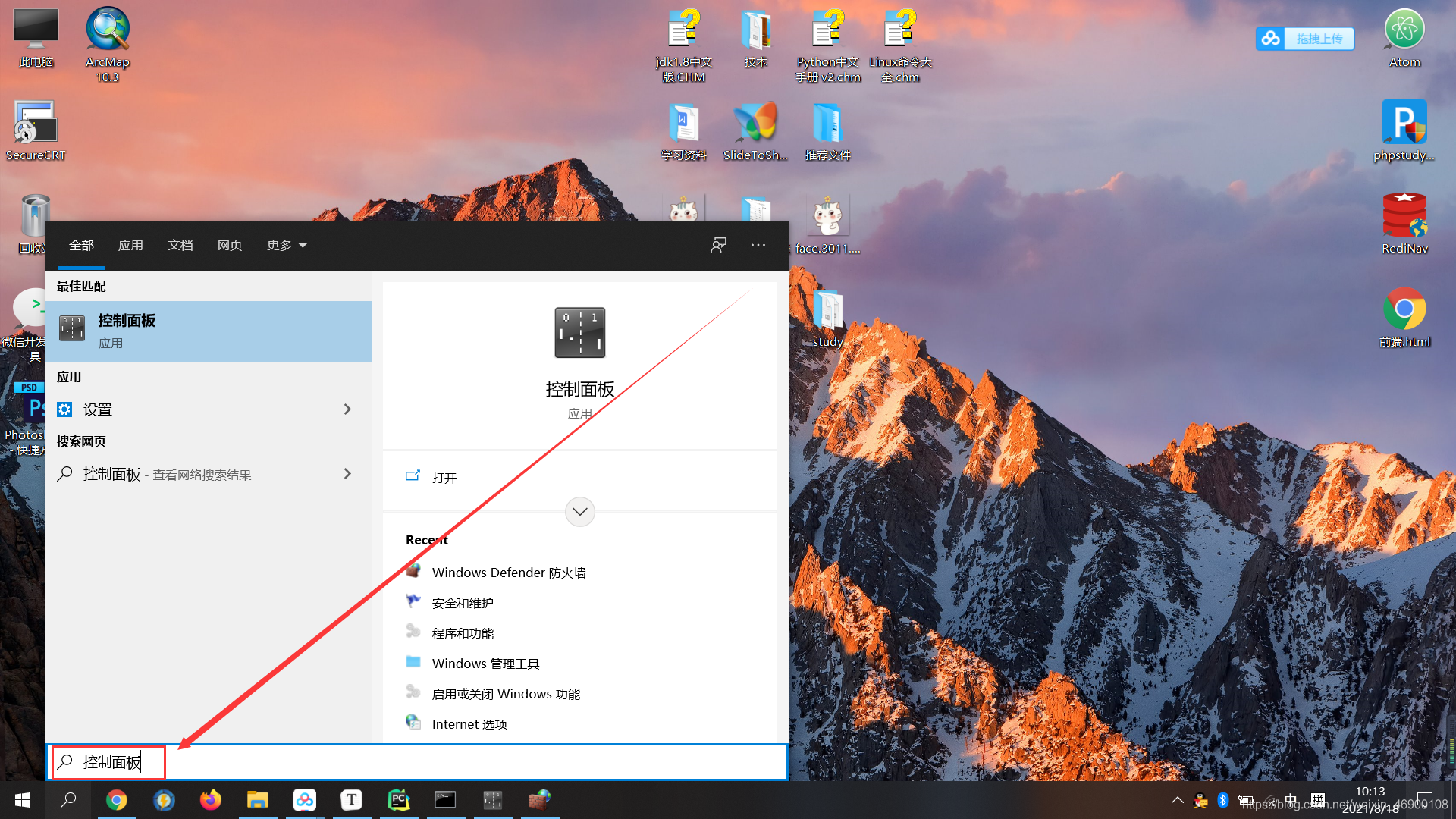Expand the 控制面板 web search result arrow
Screen dimensions: 1456x819
point(347,474)
